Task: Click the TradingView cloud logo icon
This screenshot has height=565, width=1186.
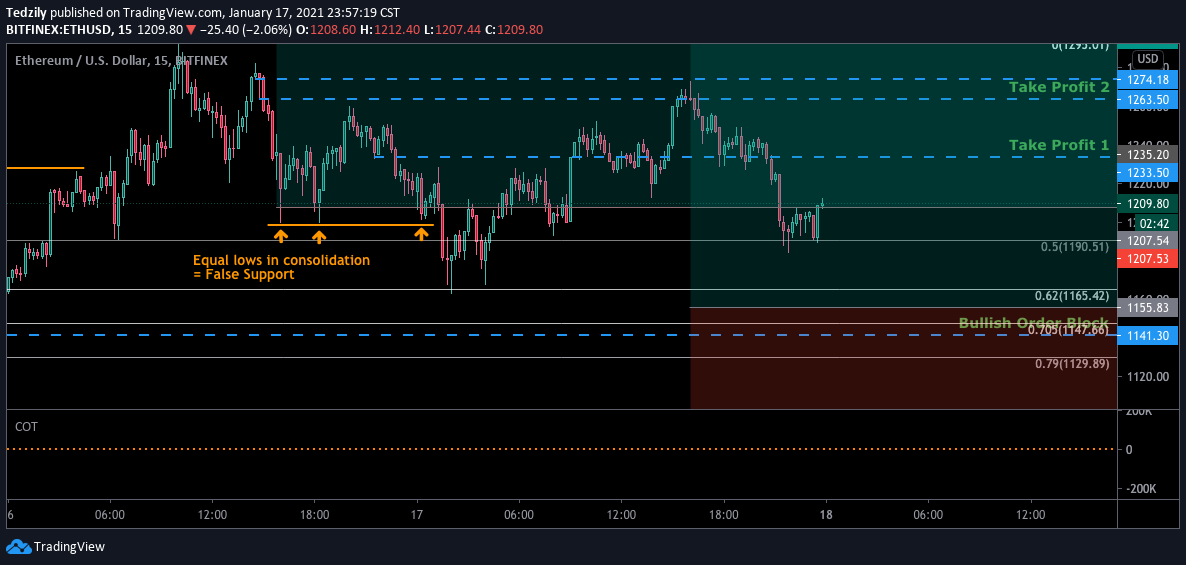Action: point(18,546)
